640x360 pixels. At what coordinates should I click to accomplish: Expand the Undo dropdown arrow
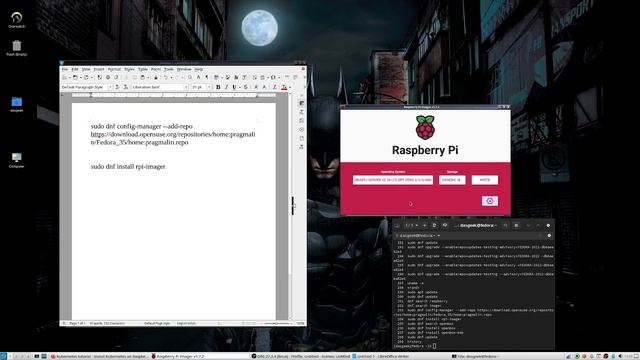[171, 77]
